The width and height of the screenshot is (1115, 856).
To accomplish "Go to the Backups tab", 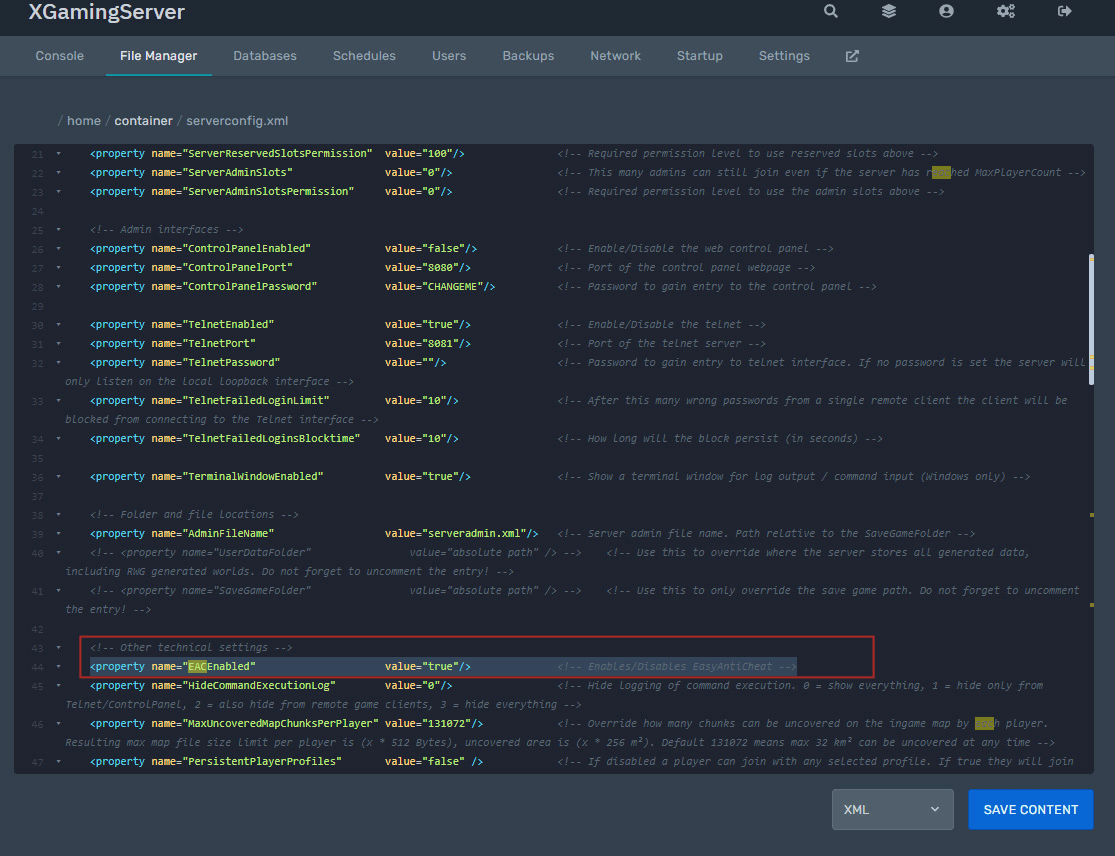I will (x=528, y=56).
